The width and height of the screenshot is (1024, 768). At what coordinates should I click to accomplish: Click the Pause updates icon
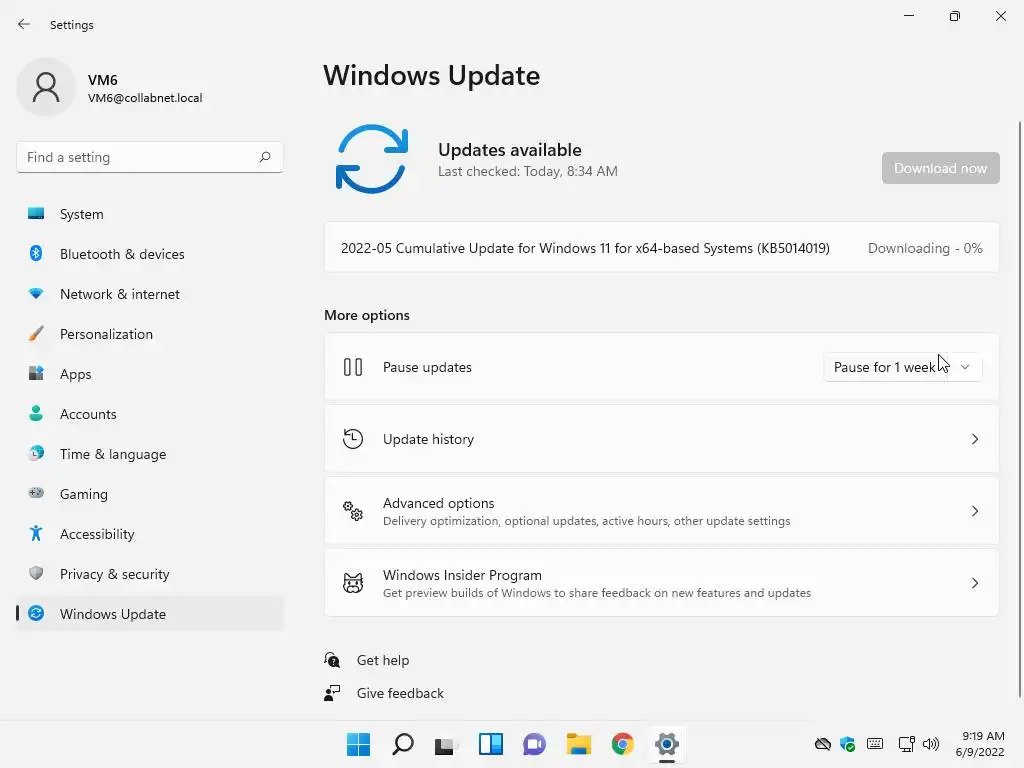pyautogui.click(x=353, y=367)
